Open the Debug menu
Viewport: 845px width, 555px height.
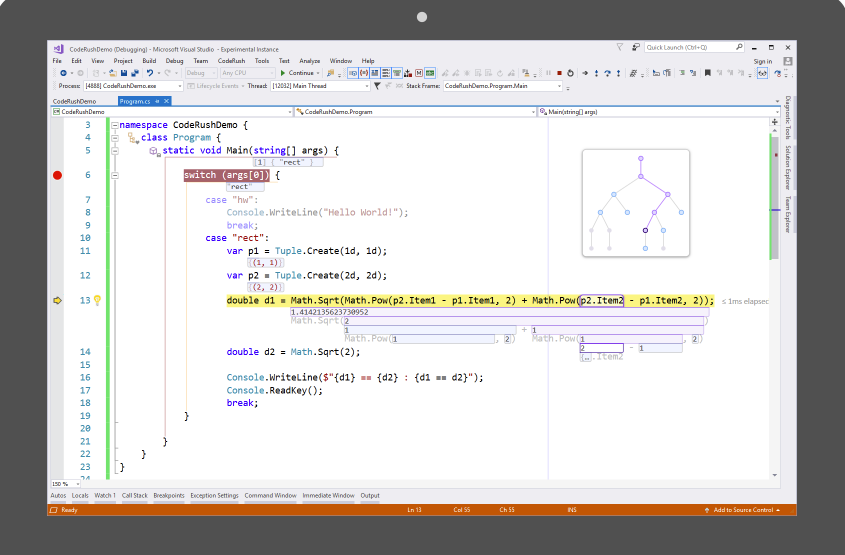tap(174, 61)
